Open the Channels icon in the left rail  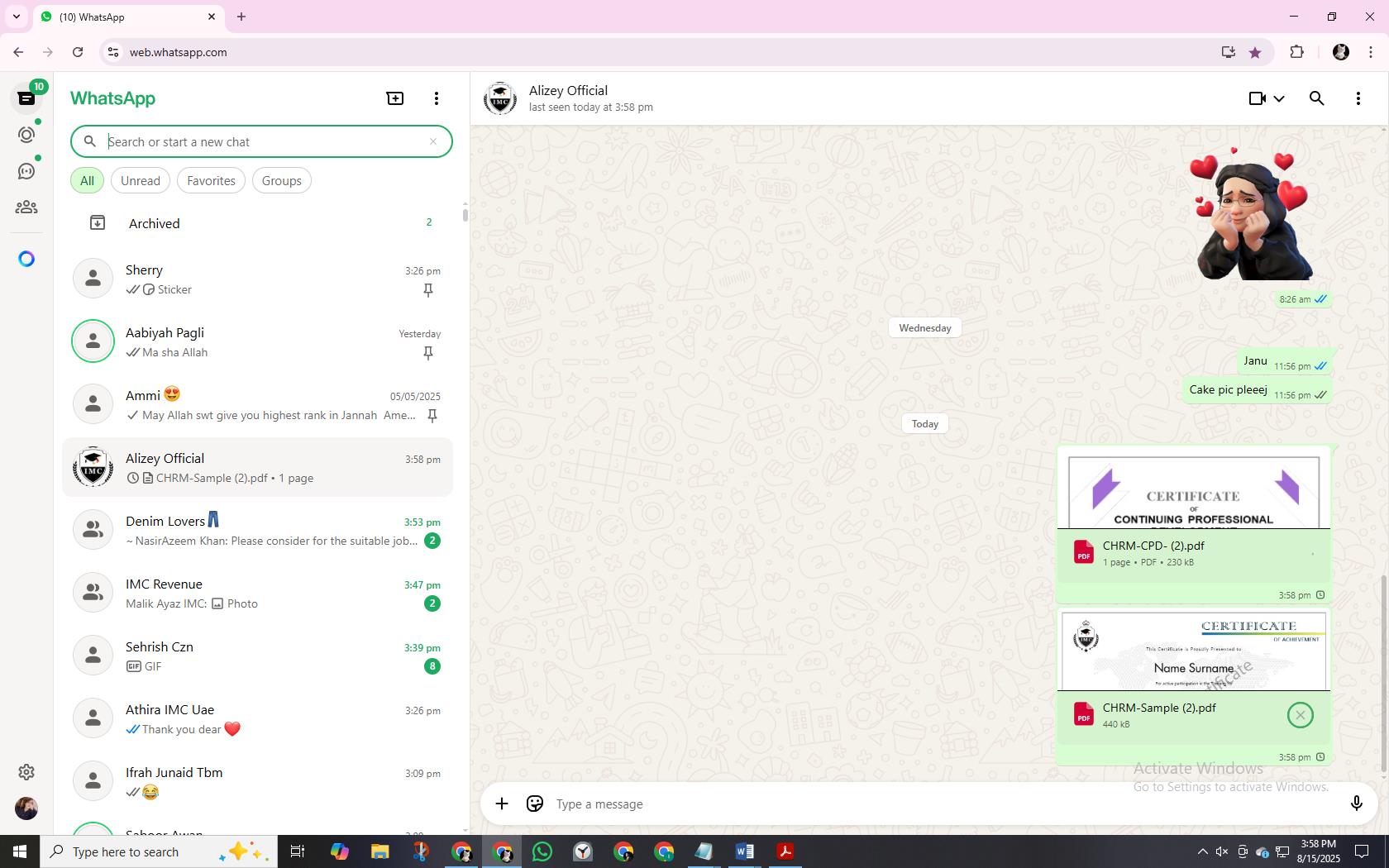(26, 171)
